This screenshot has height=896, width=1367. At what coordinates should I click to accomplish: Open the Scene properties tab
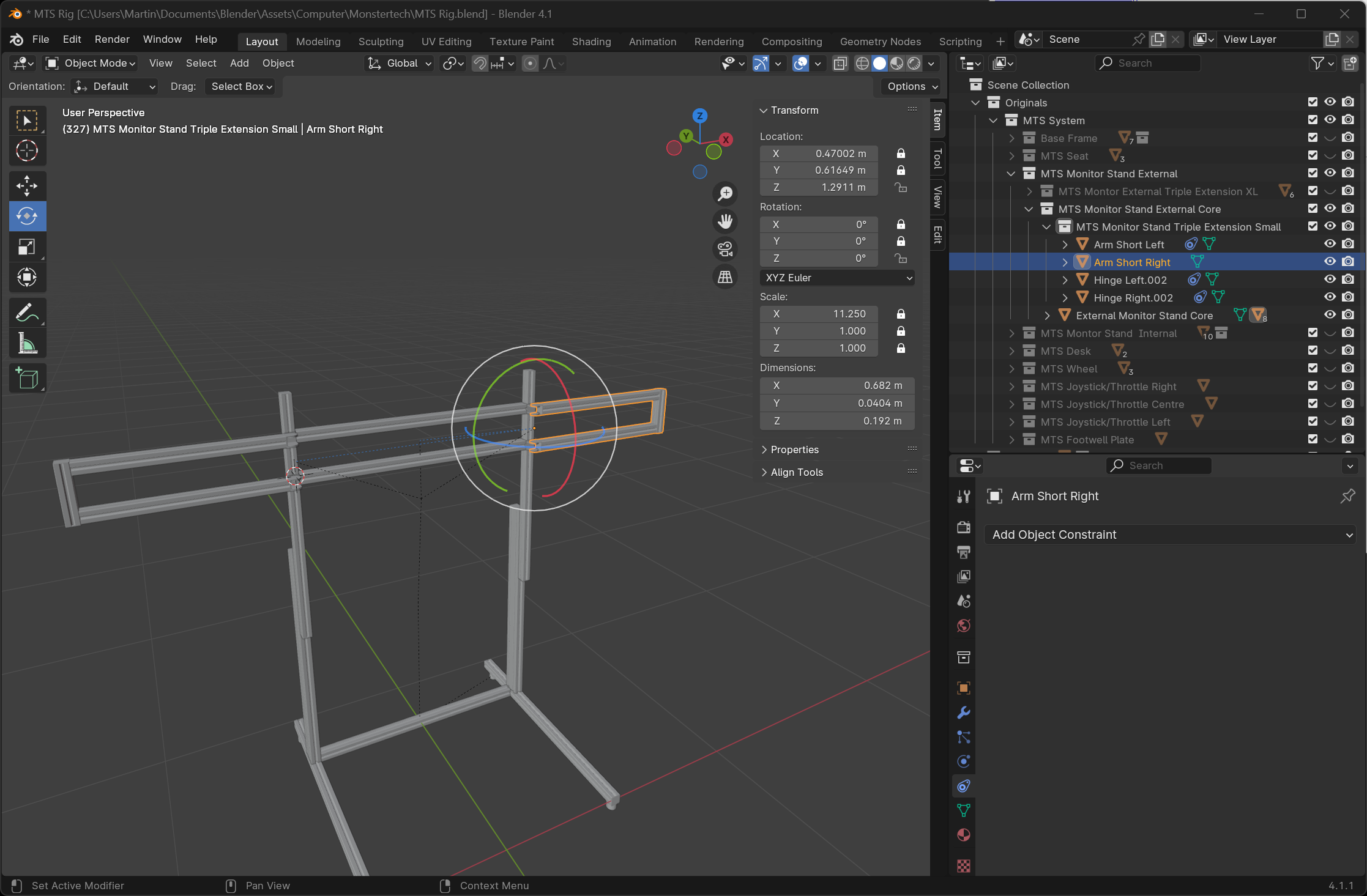click(964, 601)
